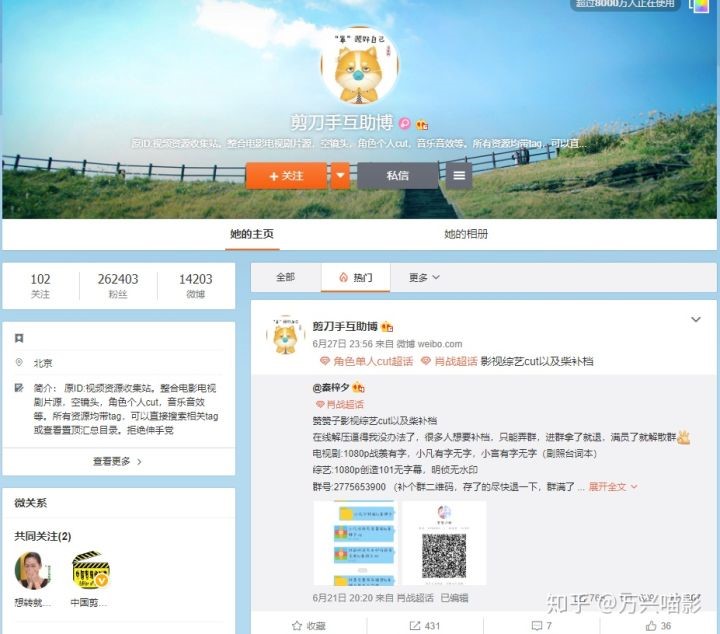Open the 角色单人cut超话 topic link
This screenshot has height=634, width=720.
pos(373,361)
